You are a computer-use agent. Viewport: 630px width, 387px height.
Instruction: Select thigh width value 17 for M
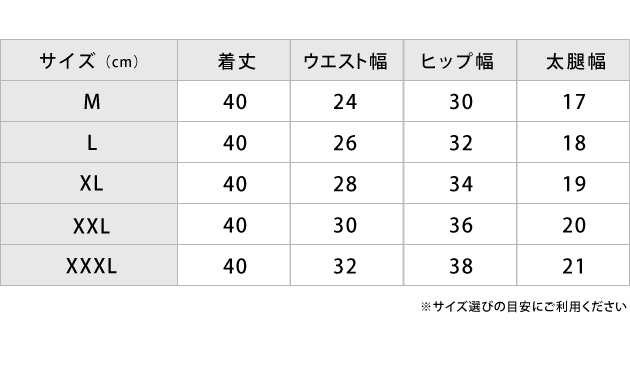coord(573,101)
